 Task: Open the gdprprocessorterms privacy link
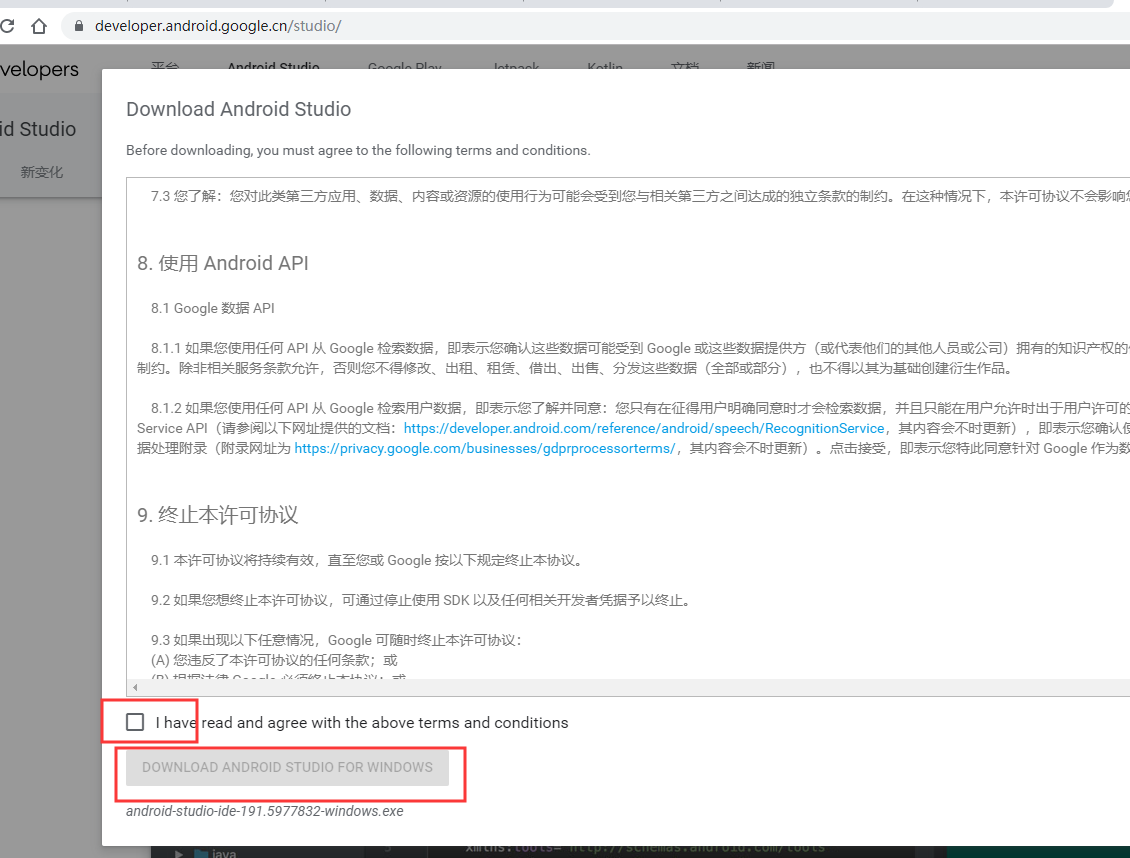click(484, 448)
